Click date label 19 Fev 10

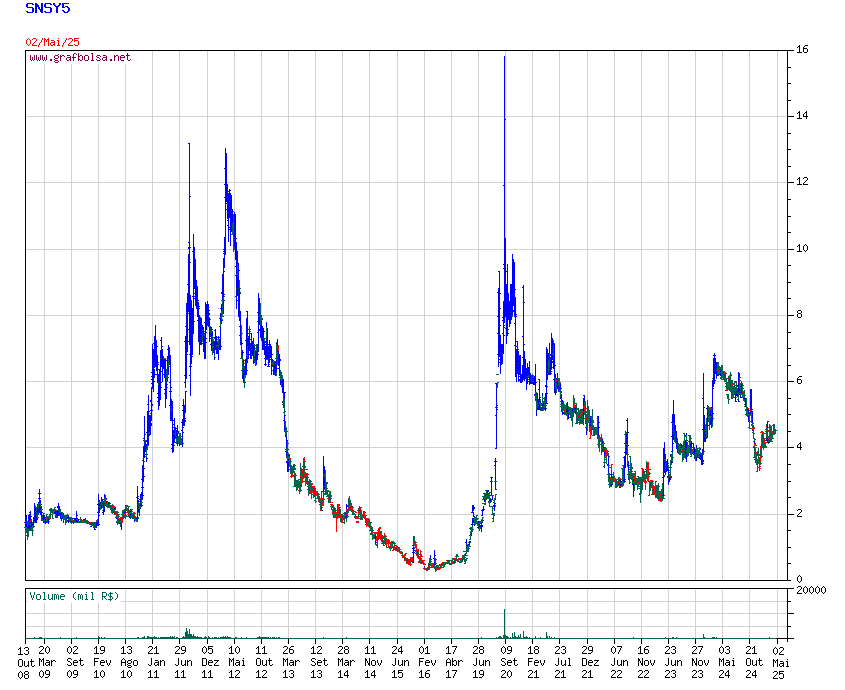point(101,663)
